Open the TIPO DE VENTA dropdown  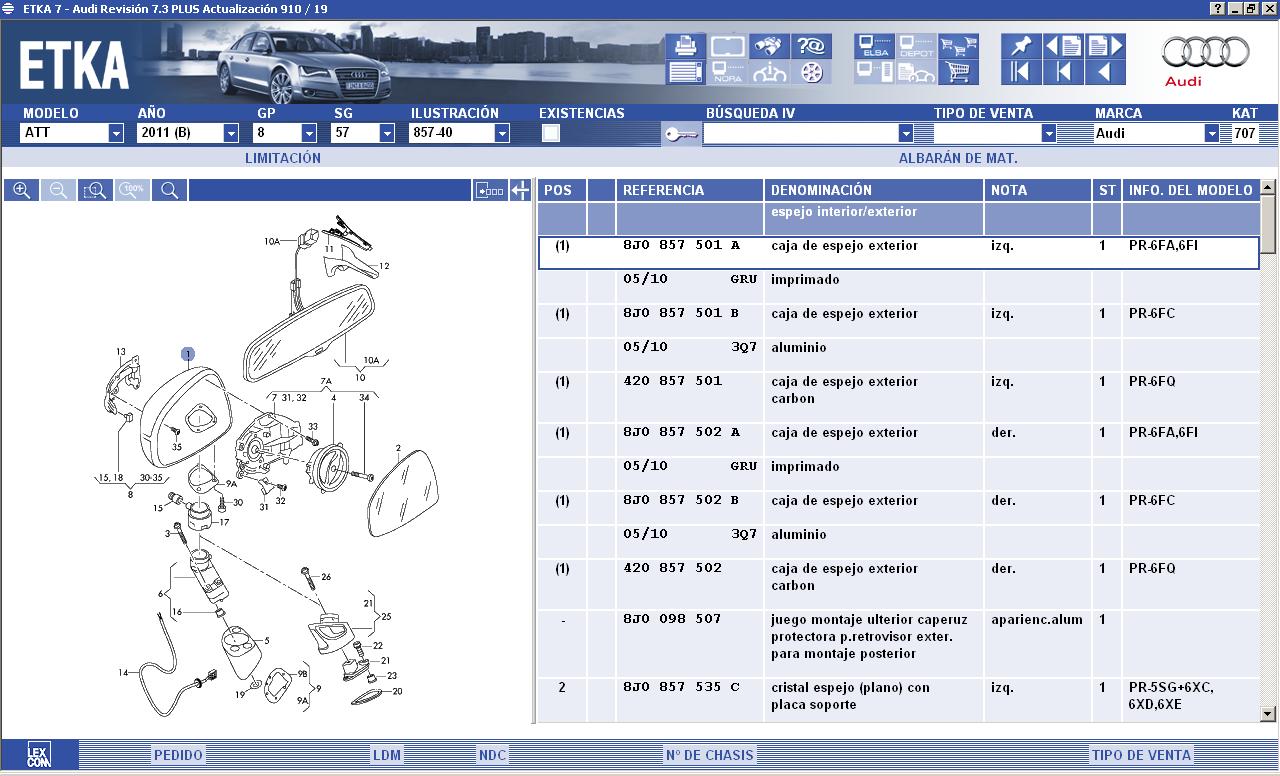click(x=1049, y=133)
